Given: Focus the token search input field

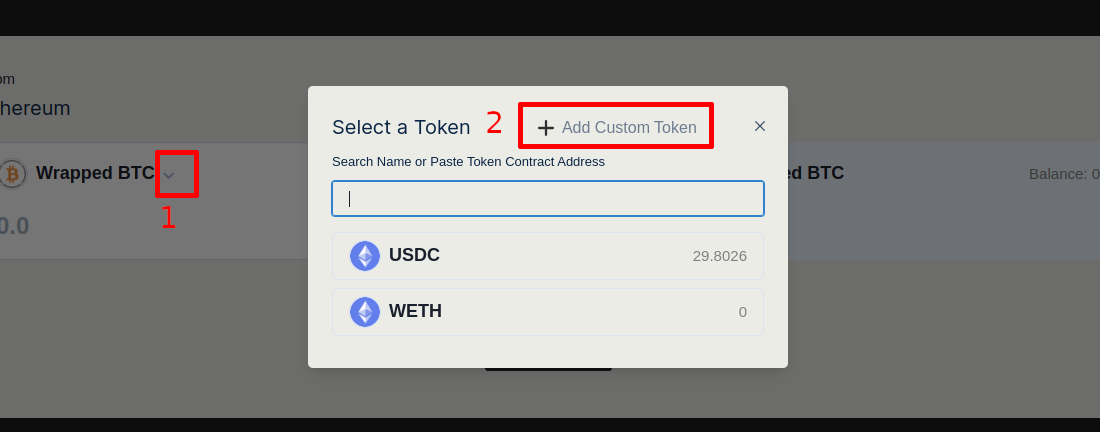Looking at the screenshot, I should click(x=548, y=198).
